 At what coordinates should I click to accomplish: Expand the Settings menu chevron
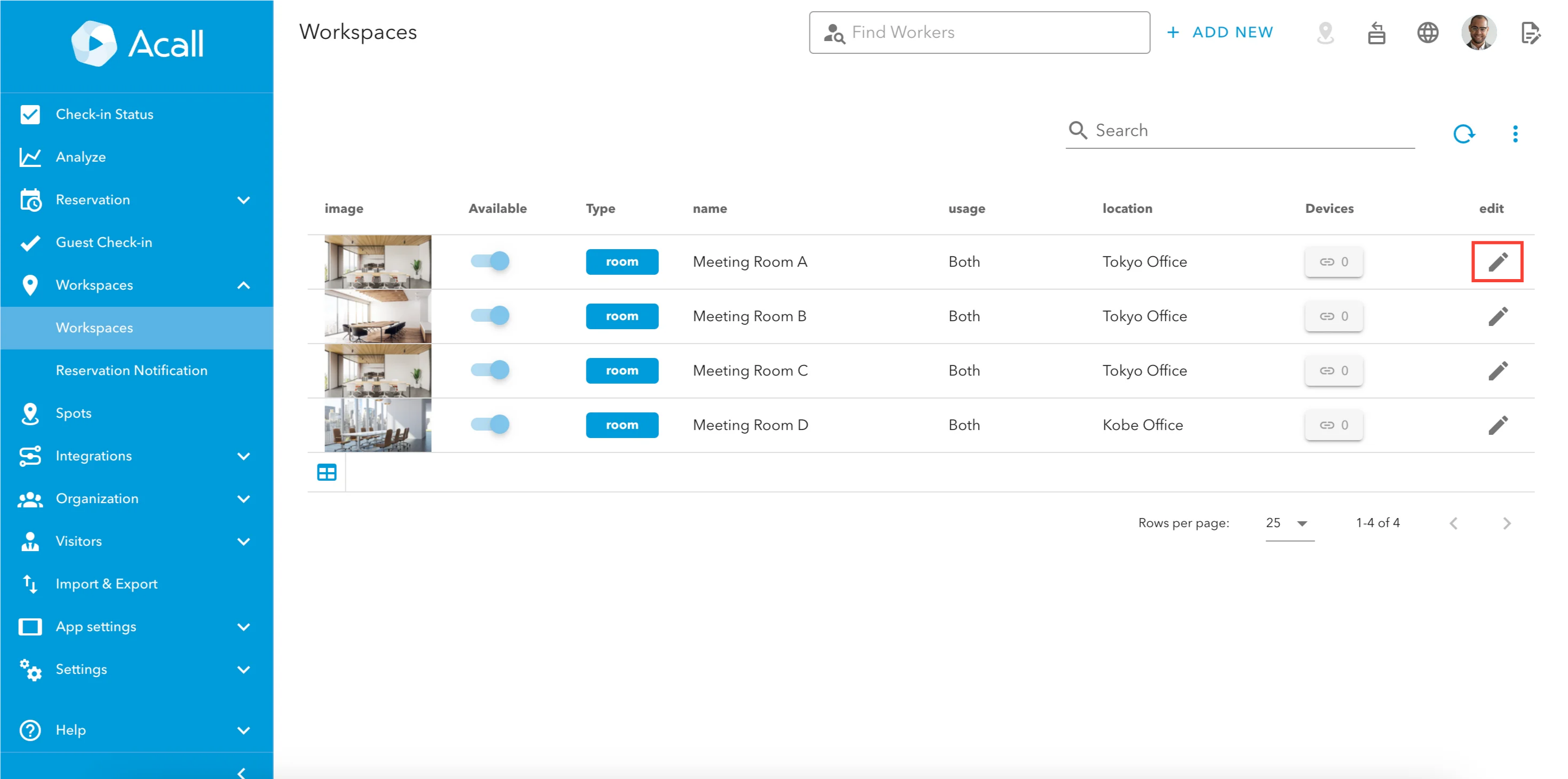coord(243,670)
